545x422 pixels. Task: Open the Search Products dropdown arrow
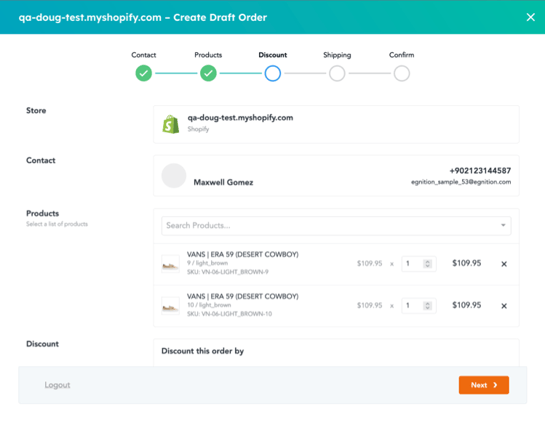pos(503,225)
